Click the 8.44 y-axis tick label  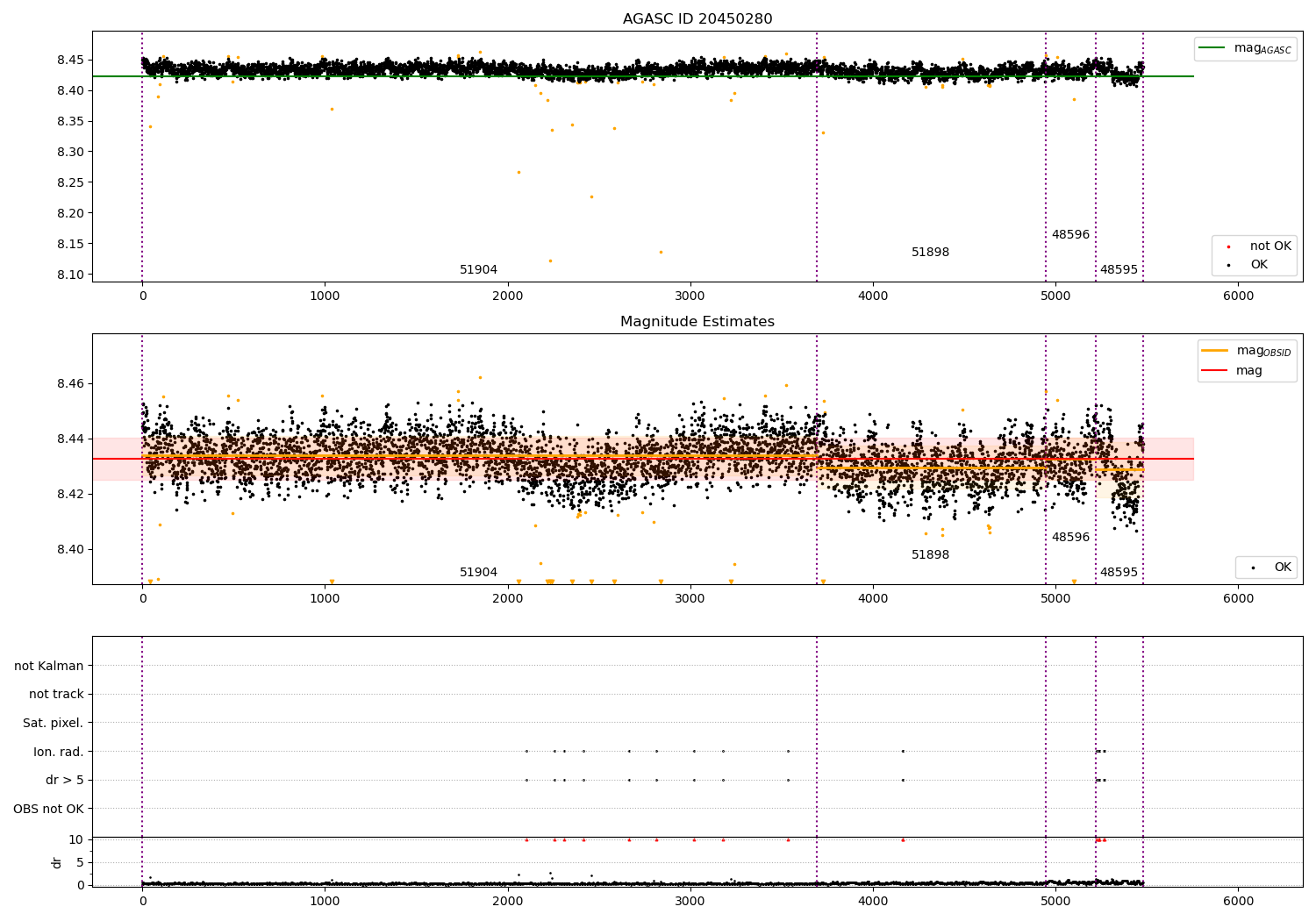(x=70, y=439)
